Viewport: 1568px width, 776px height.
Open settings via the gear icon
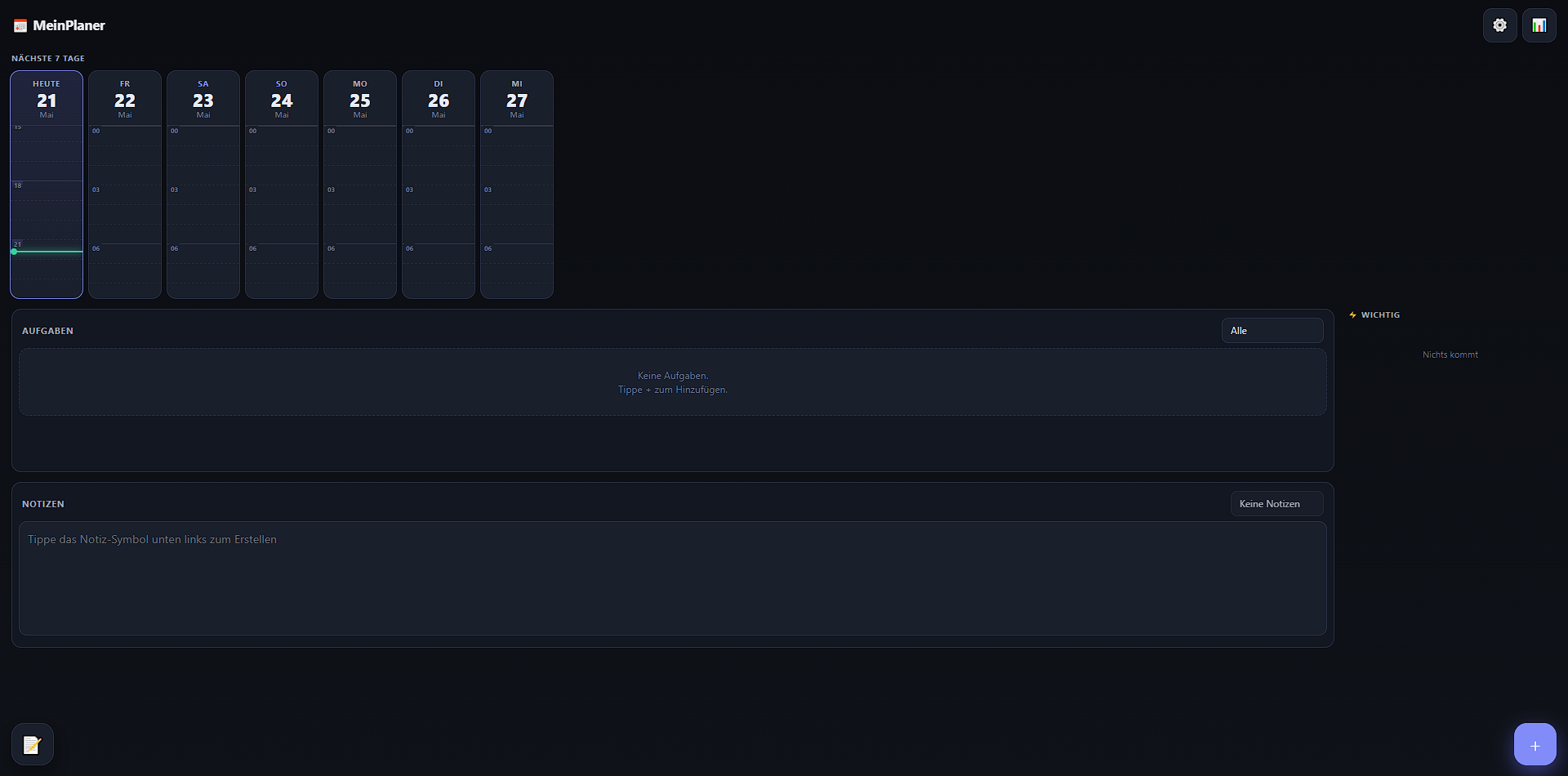(x=1499, y=25)
